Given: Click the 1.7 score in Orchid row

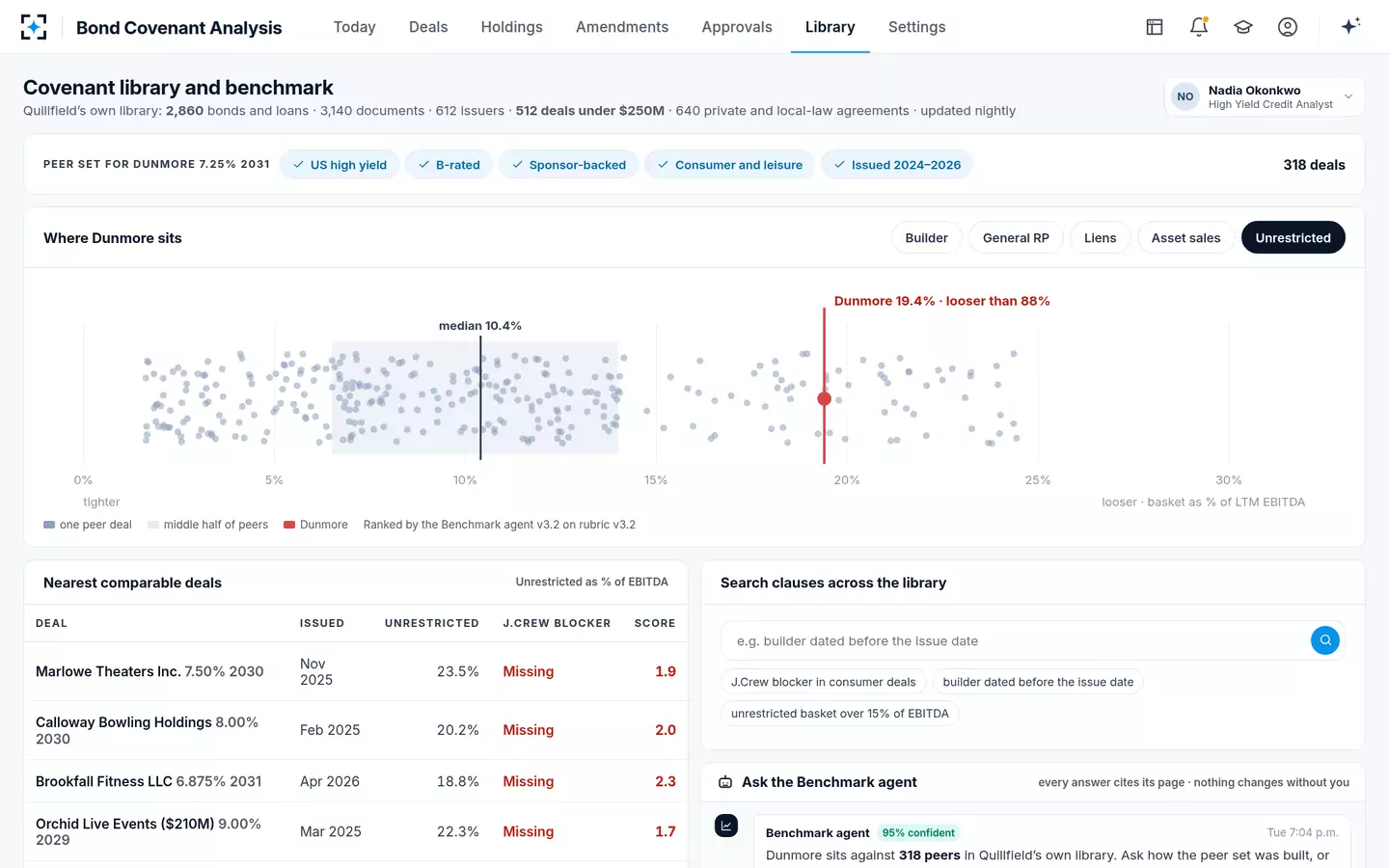Looking at the screenshot, I should click(666, 831).
